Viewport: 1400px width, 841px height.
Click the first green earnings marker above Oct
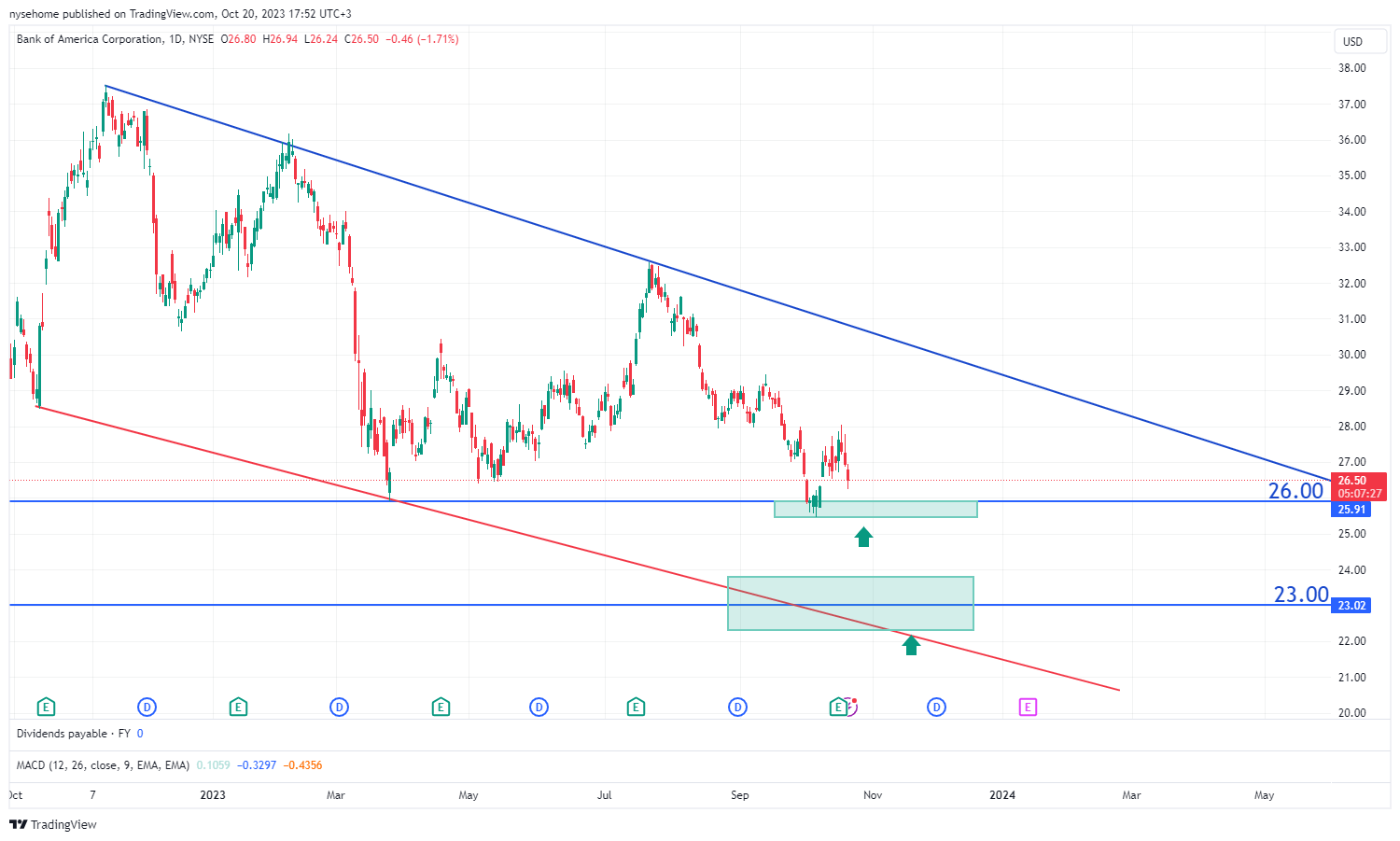[x=46, y=708]
